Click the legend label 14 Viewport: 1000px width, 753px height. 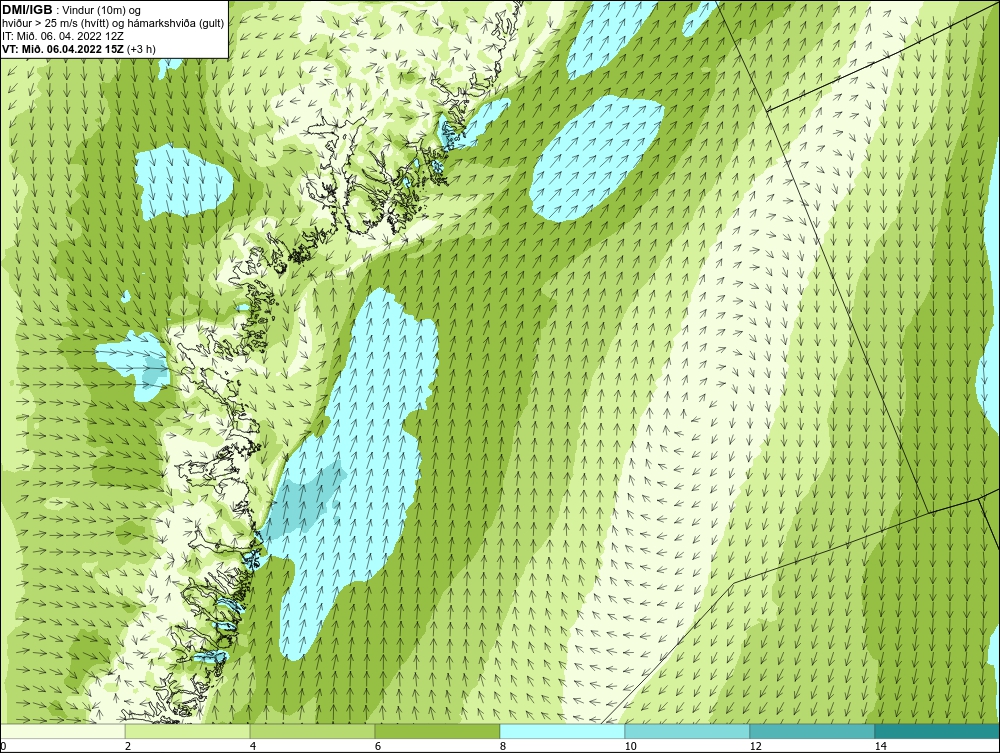880,746
